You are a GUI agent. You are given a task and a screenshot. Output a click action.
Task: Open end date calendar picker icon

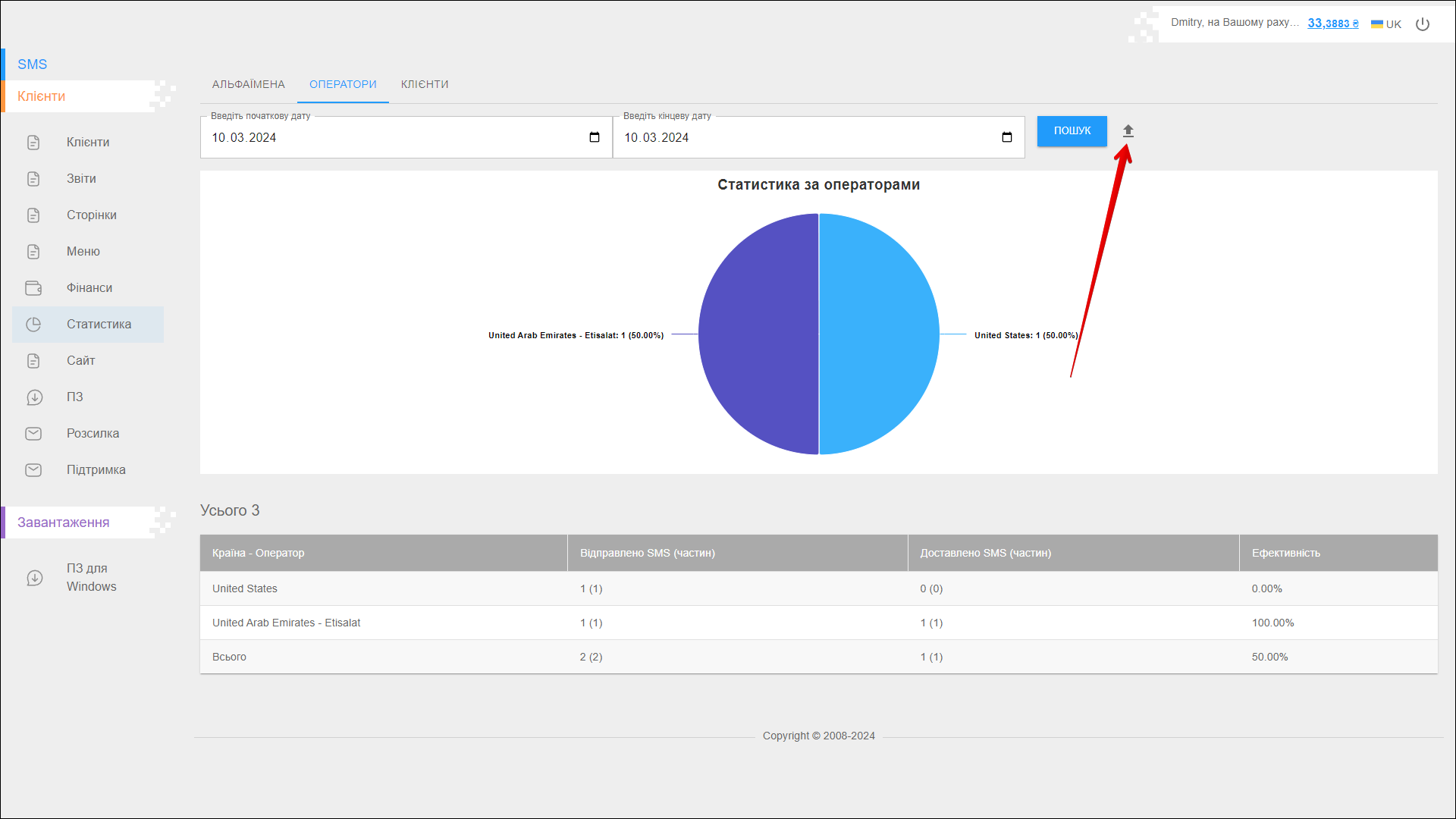pos(1006,137)
